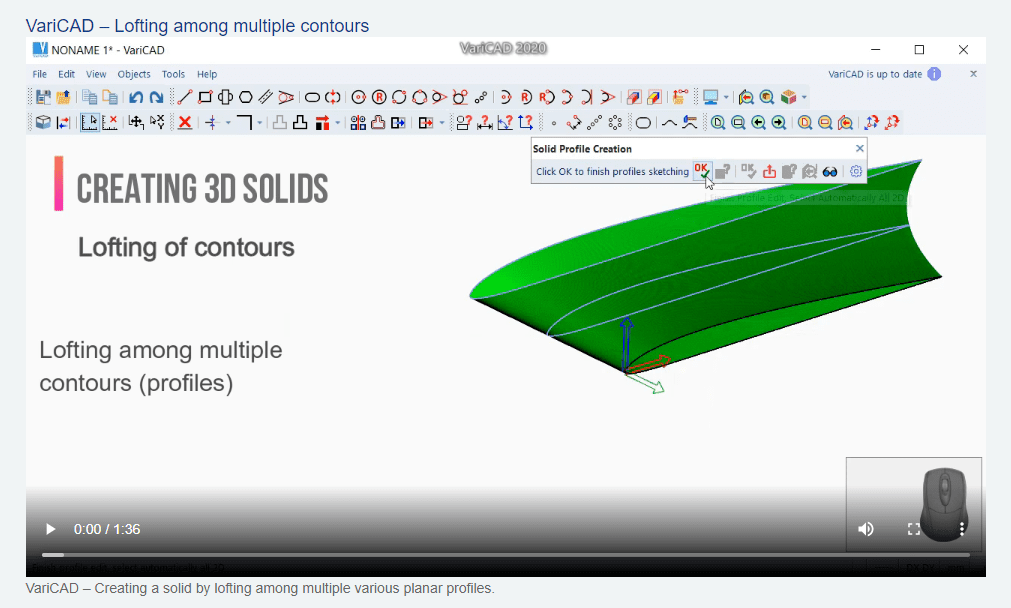Select the Spline curve tool
The height and width of the screenshot is (608, 1011).
point(669,123)
